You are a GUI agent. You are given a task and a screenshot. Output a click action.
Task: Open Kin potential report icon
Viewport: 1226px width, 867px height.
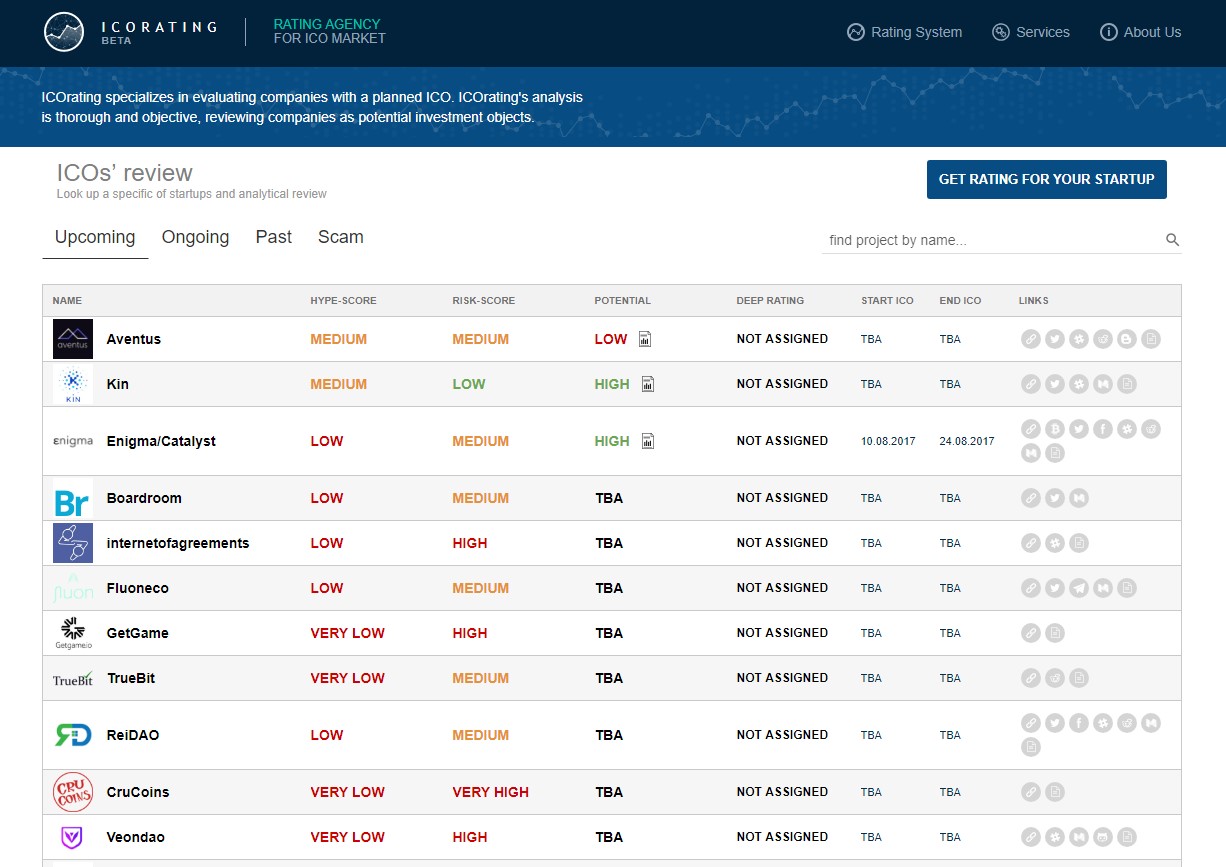point(648,384)
